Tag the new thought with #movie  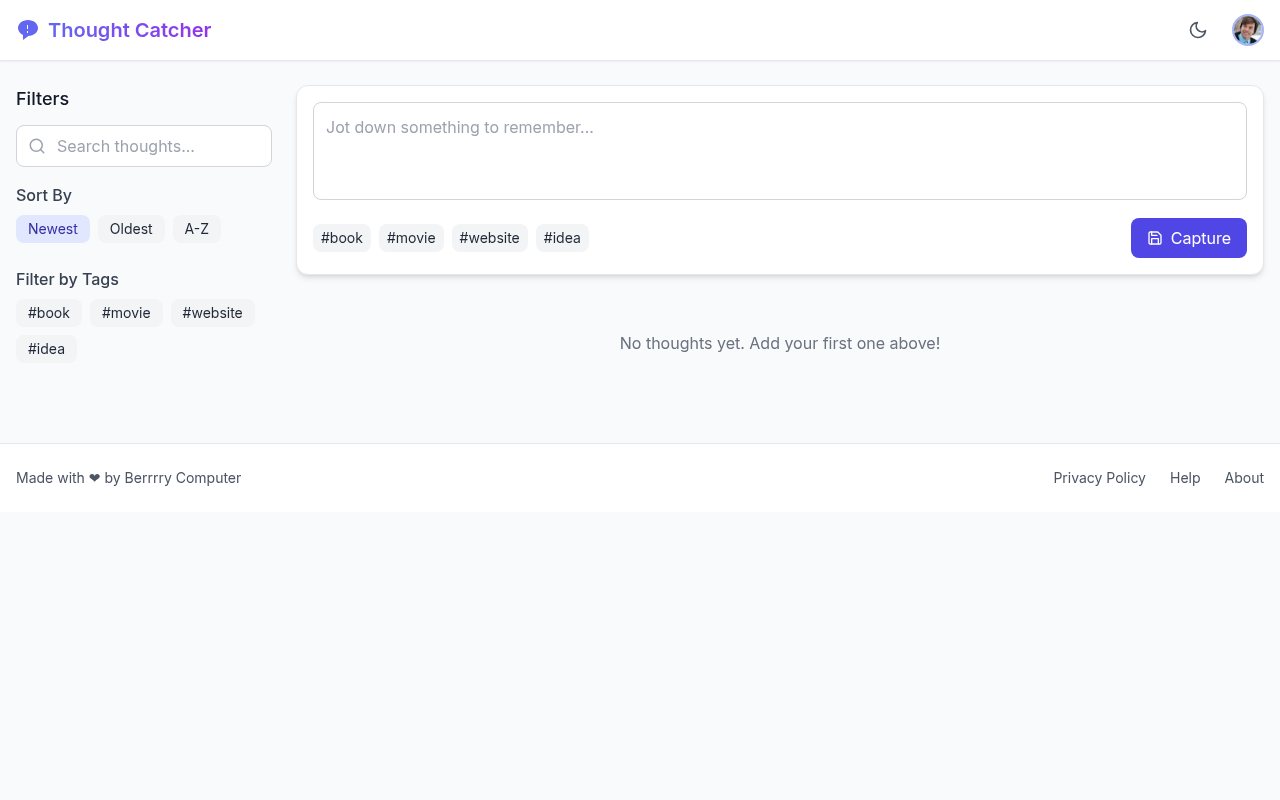pyautogui.click(x=410, y=238)
